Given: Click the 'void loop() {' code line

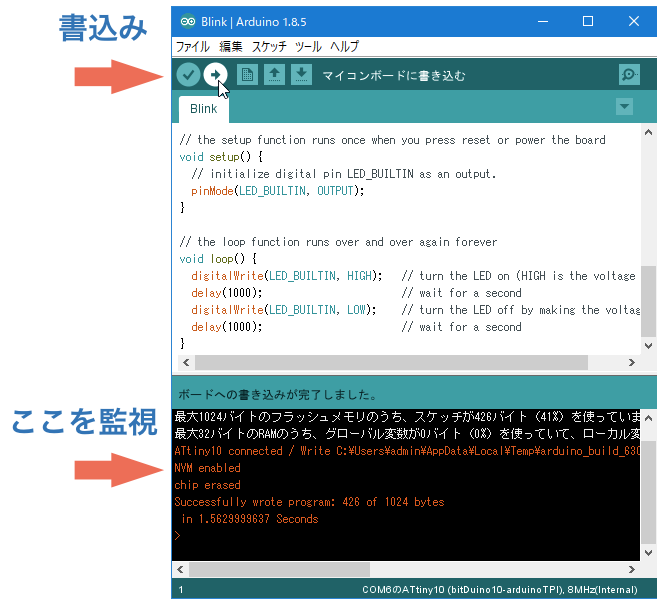Looking at the screenshot, I should 218,259.
